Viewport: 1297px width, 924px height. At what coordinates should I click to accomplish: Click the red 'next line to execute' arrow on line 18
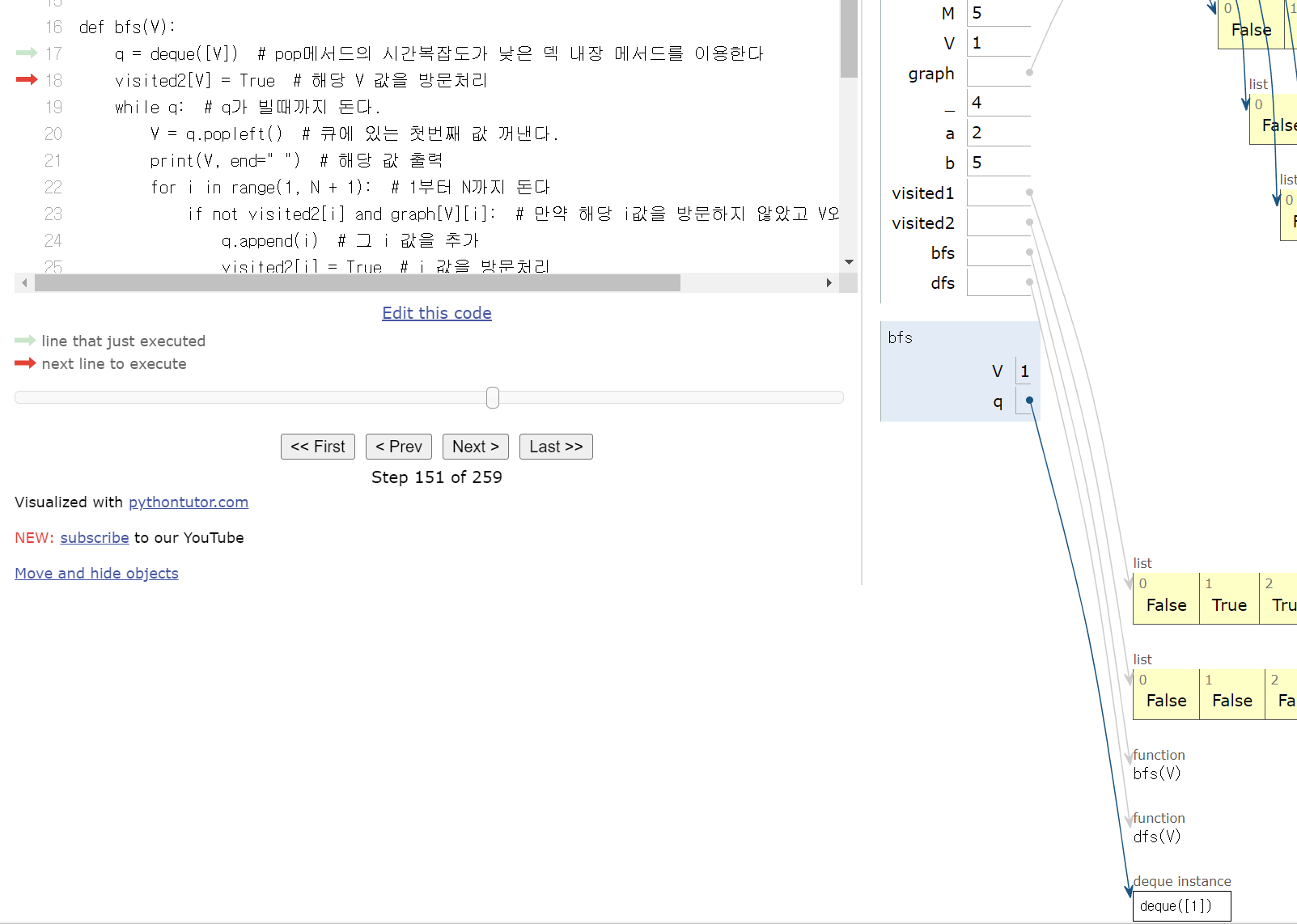tap(27, 79)
